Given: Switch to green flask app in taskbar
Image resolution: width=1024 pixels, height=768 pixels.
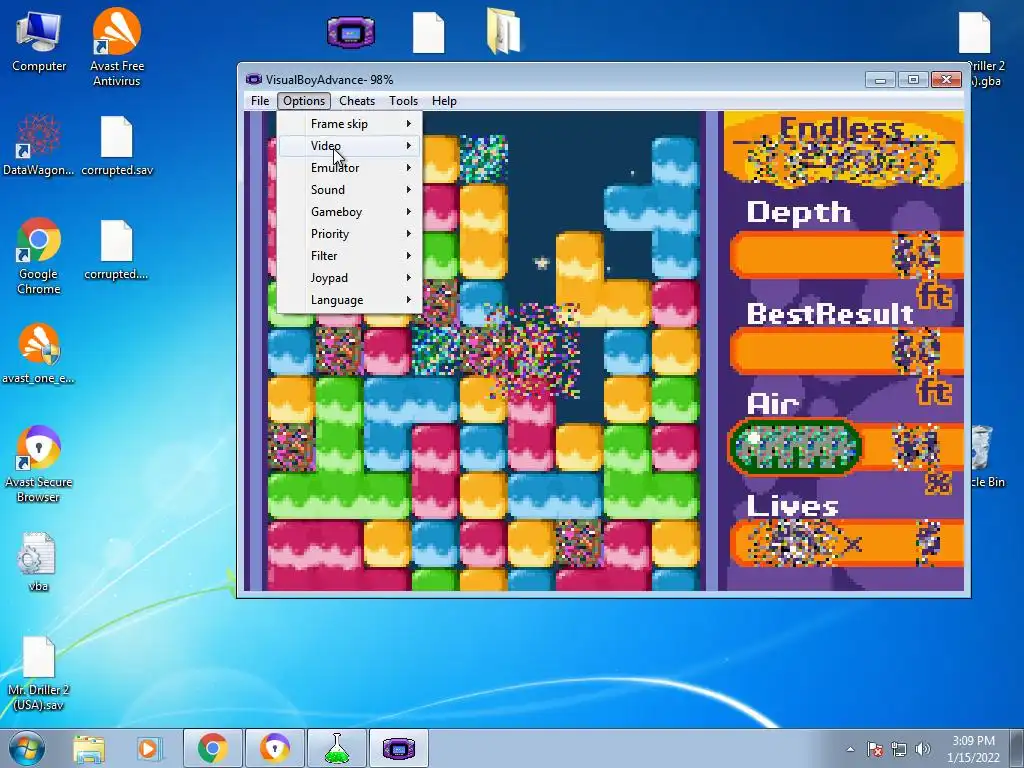Looking at the screenshot, I should [336, 748].
